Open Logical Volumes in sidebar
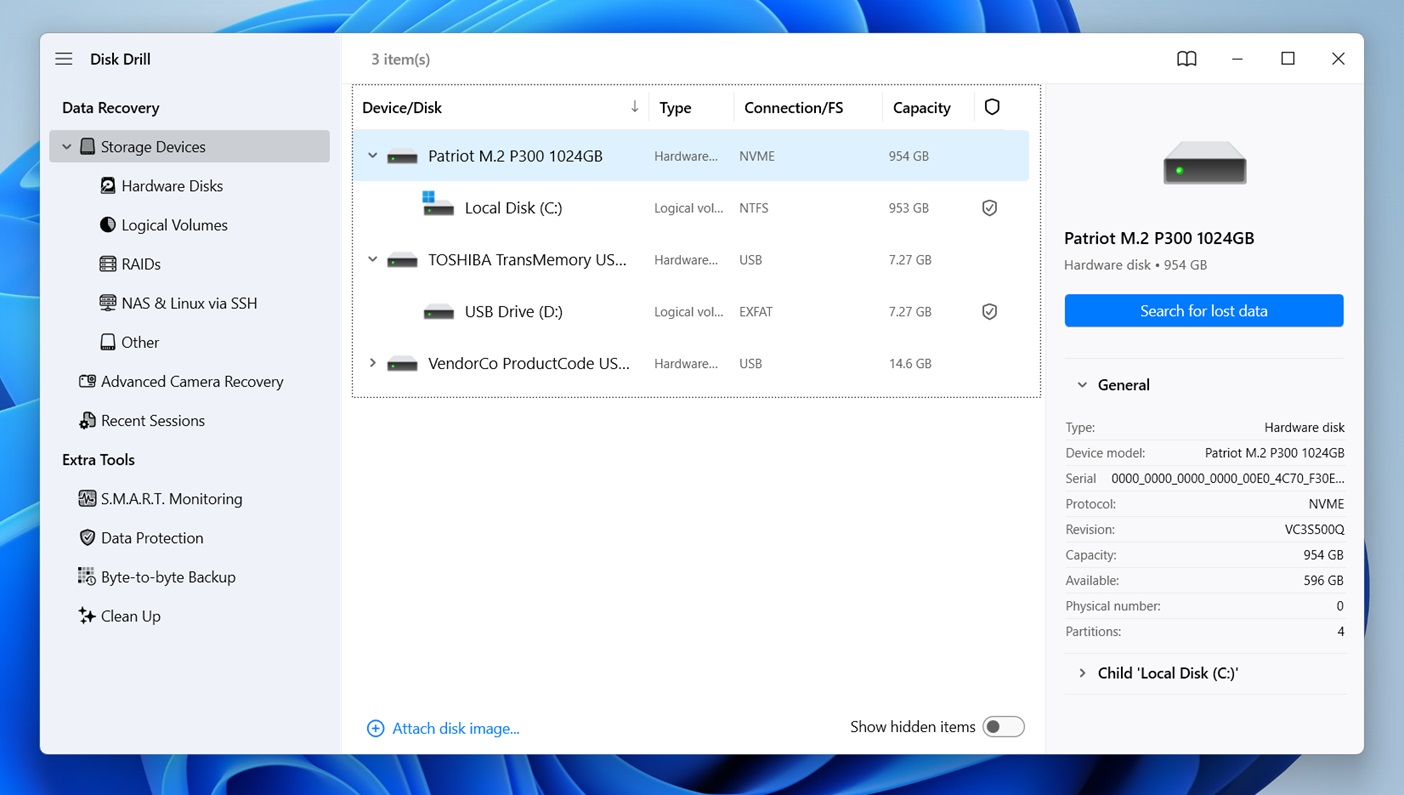 point(174,225)
